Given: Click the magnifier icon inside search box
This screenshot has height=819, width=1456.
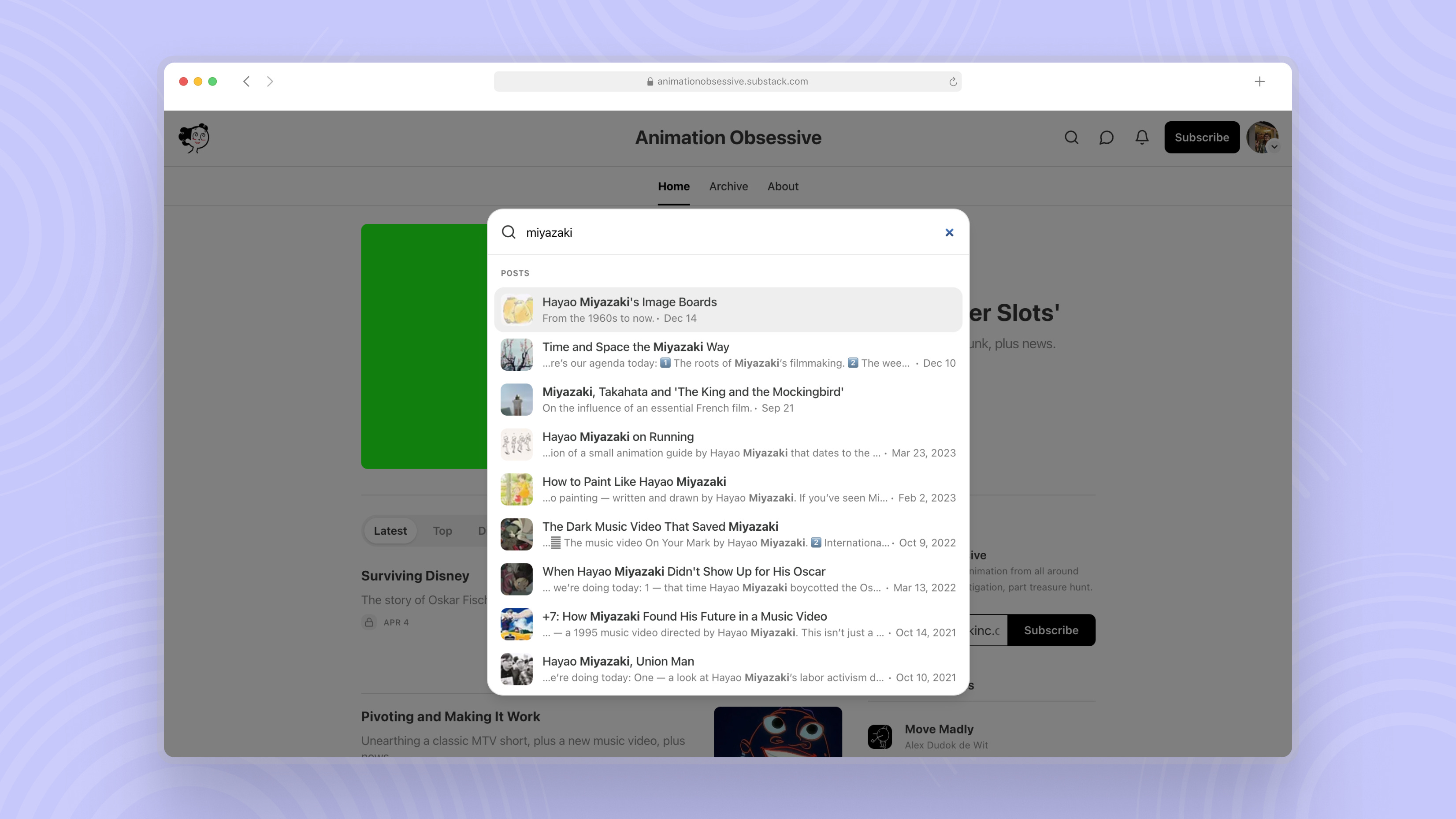Looking at the screenshot, I should [x=508, y=232].
